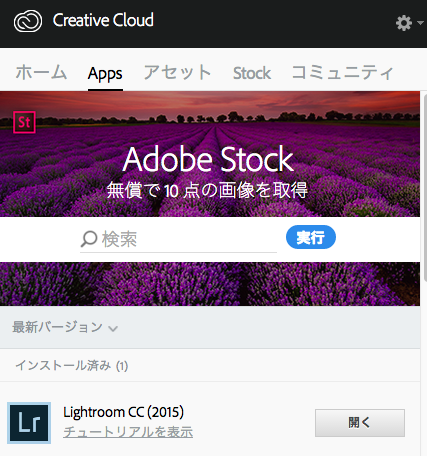Open the gear settings menu
Viewport: 427px width, 456px height.
tap(409, 23)
